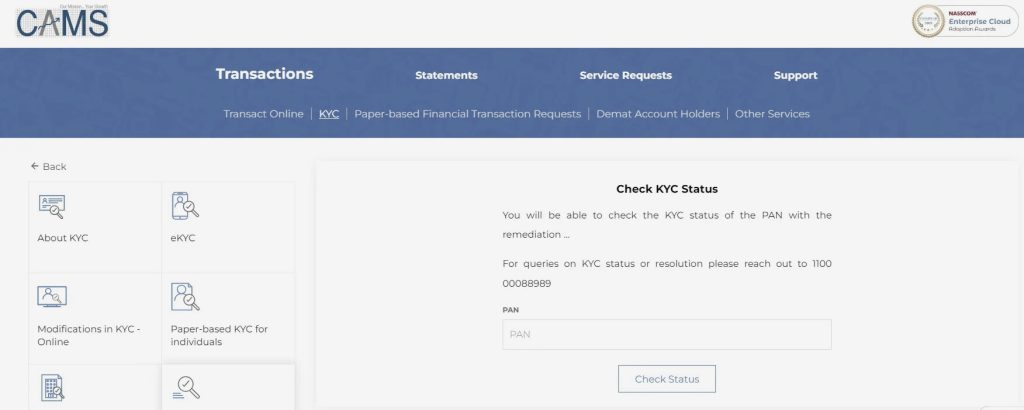Open the Statements menu
This screenshot has width=1024, height=410.
(446, 75)
